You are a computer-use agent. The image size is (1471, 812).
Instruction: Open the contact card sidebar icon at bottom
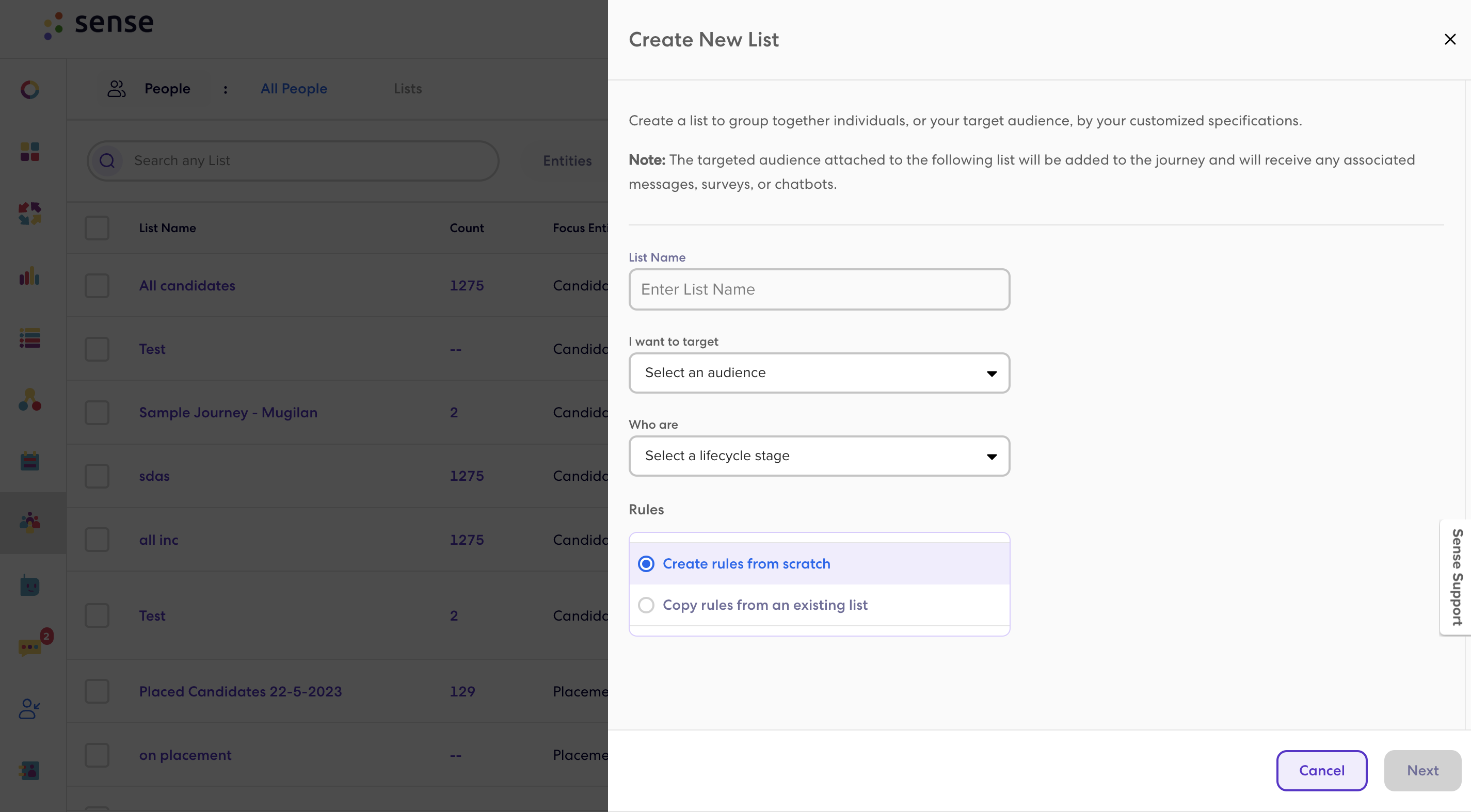tap(30, 770)
